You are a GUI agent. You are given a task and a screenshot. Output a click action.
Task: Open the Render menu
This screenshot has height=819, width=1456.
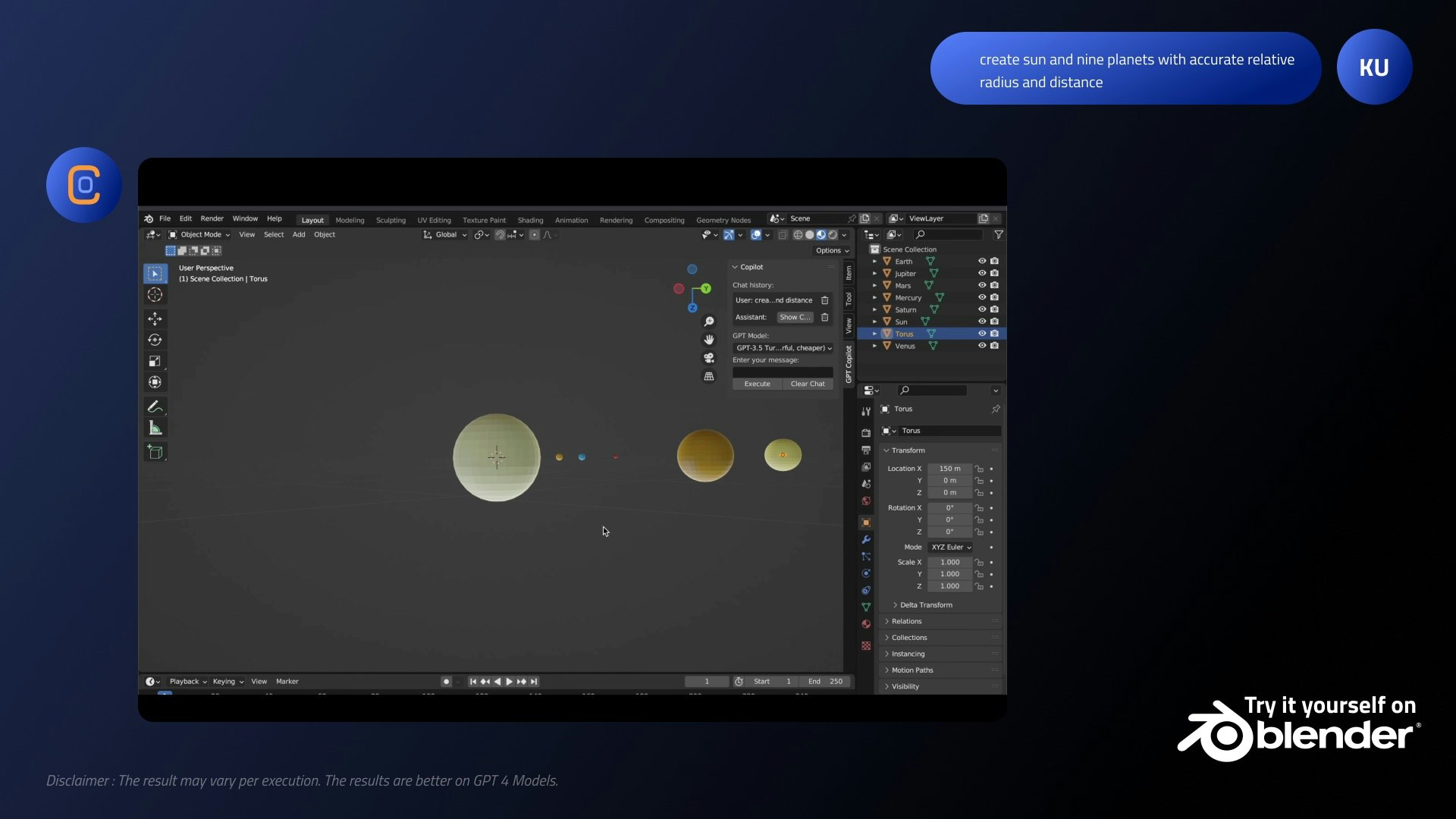pyautogui.click(x=212, y=218)
